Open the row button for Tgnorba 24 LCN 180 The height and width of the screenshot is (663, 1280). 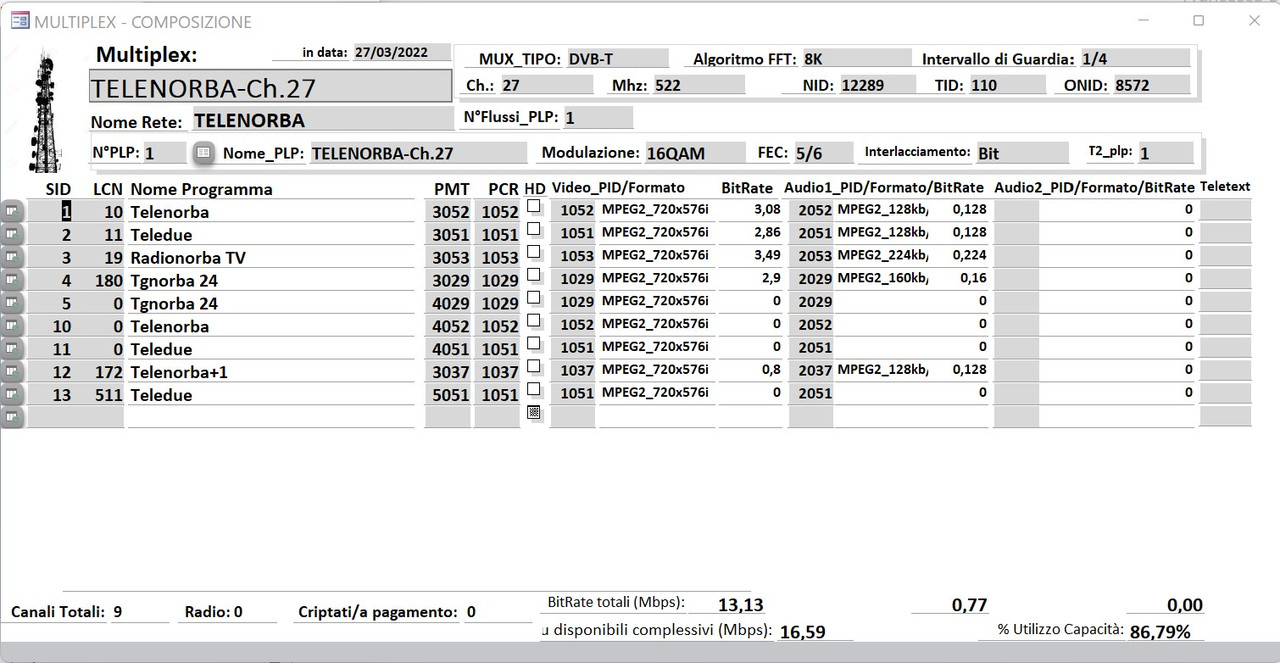tap(12, 280)
